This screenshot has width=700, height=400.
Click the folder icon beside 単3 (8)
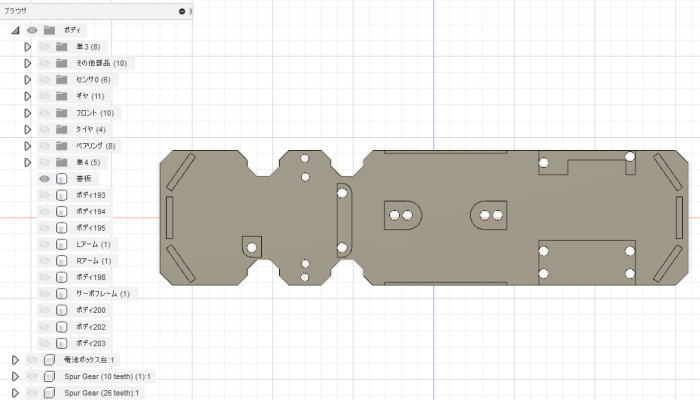[x=62, y=47]
